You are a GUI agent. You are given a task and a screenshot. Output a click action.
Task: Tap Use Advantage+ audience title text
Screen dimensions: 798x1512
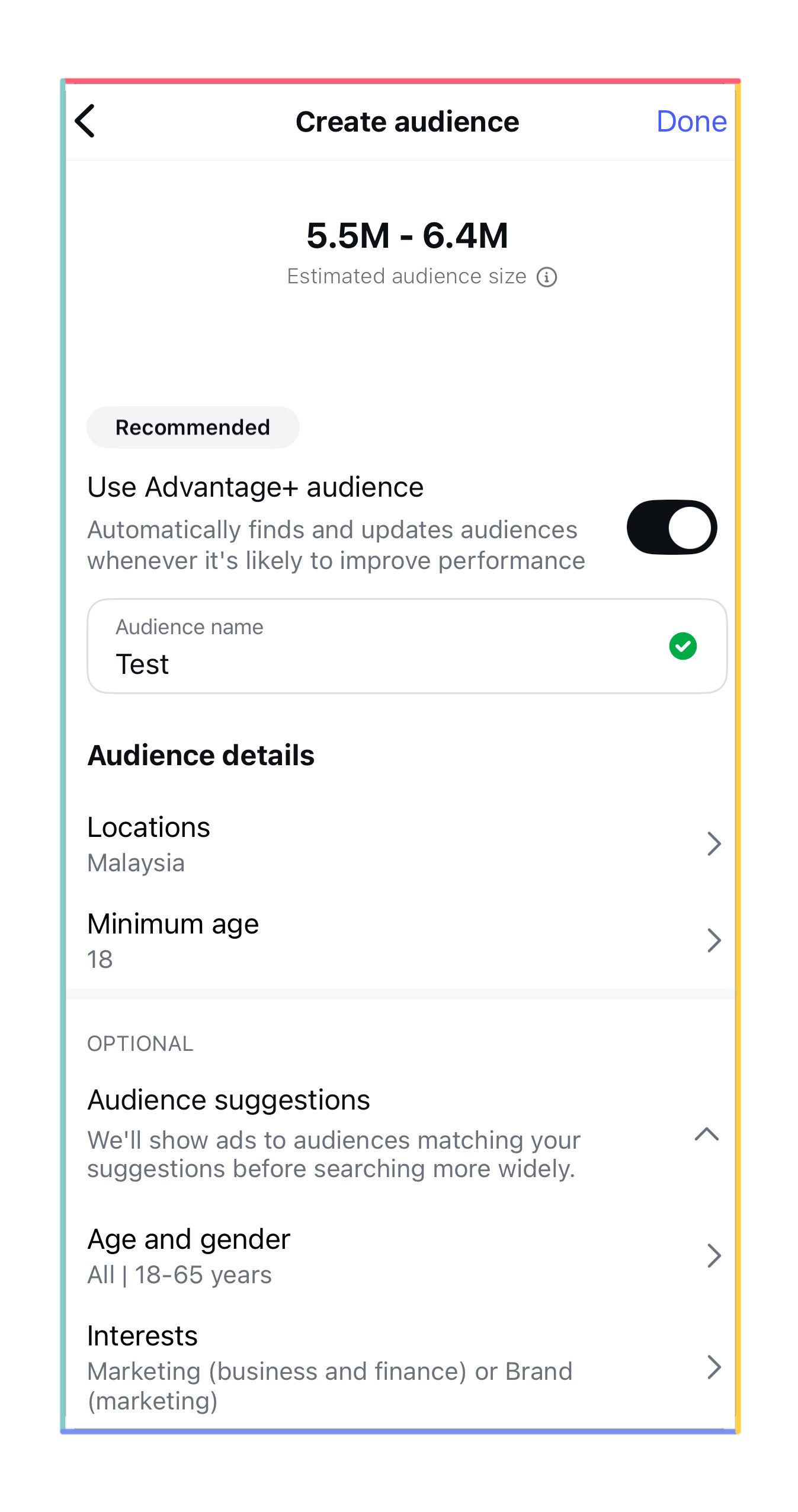(x=255, y=487)
